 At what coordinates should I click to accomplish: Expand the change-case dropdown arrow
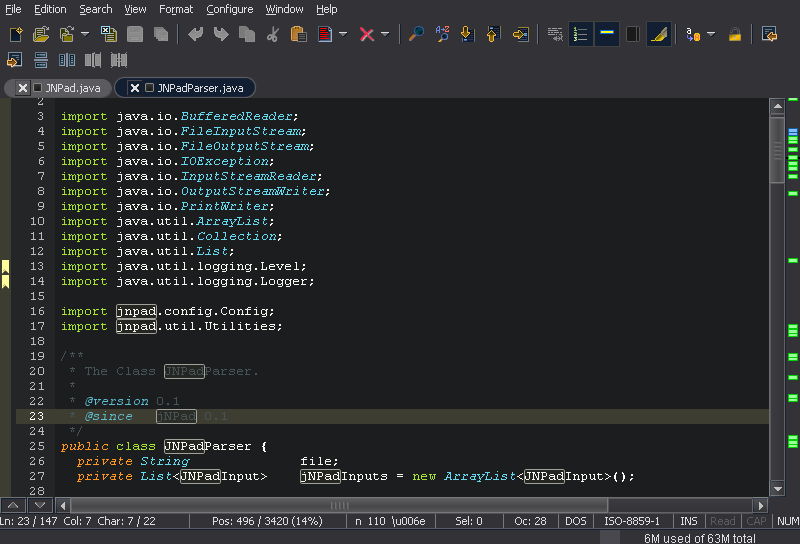click(x=711, y=35)
